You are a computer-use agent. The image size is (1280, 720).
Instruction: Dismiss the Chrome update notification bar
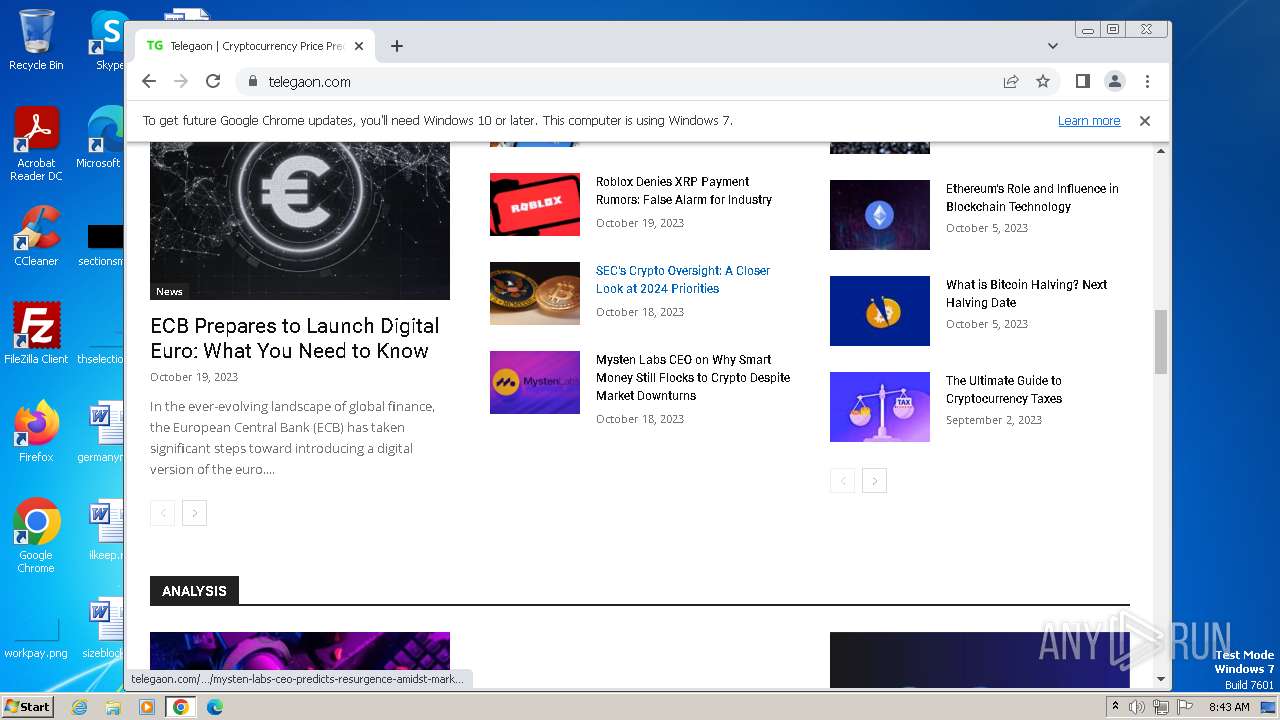pyautogui.click(x=1145, y=121)
